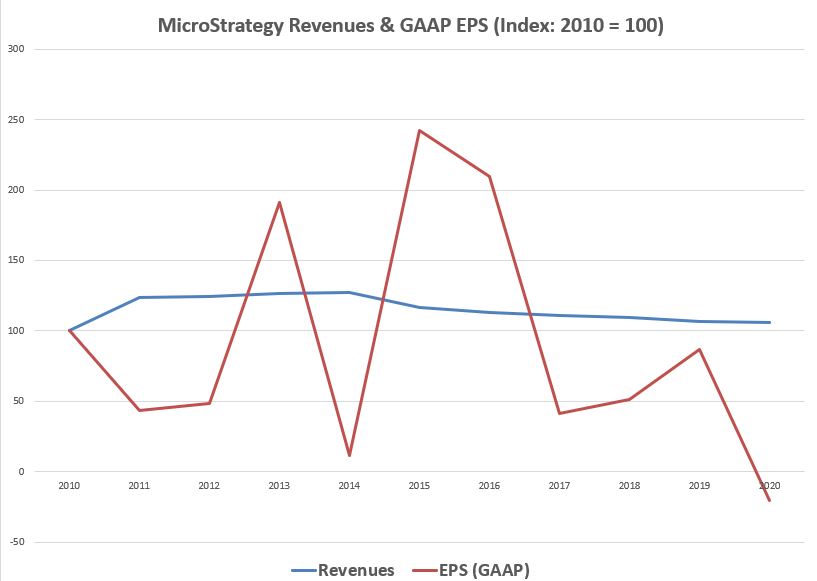Click the 2020 EPS dip point

point(770,500)
